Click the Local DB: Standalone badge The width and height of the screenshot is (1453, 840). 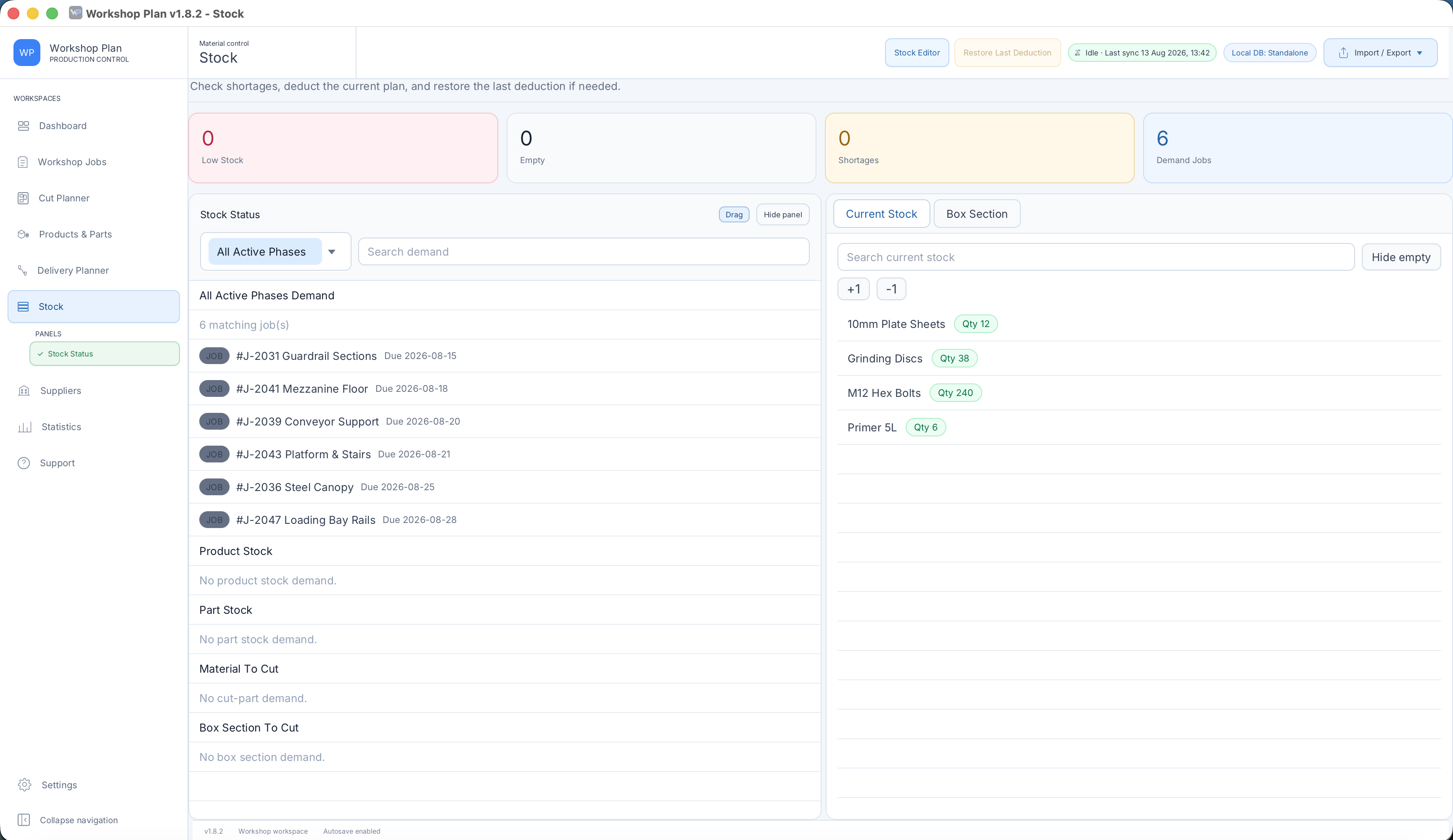pyautogui.click(x=1270, y=53)
